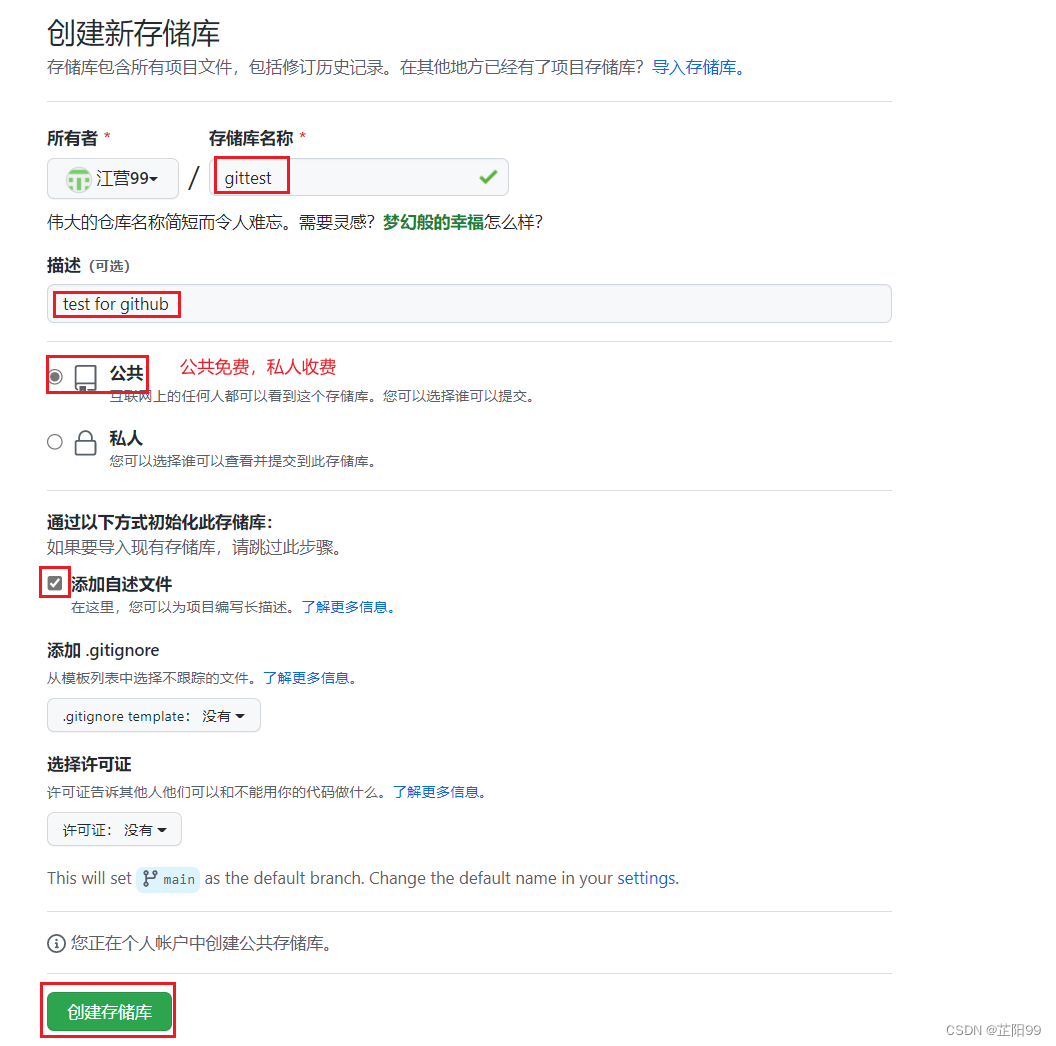The image size is (1056, 1046).
Task: Click the public repository book icon
Action: (x=86, y=378)
